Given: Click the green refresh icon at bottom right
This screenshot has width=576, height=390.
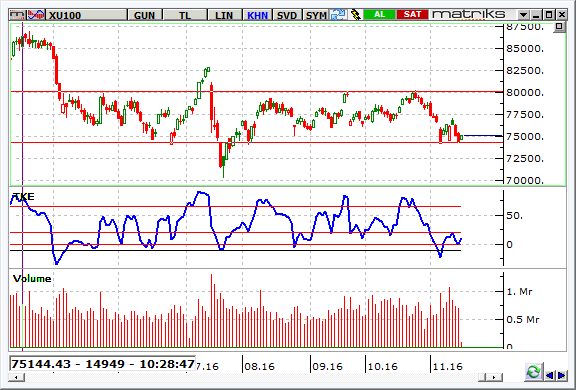Looking at the screenshot, I should tap(533, 372).
